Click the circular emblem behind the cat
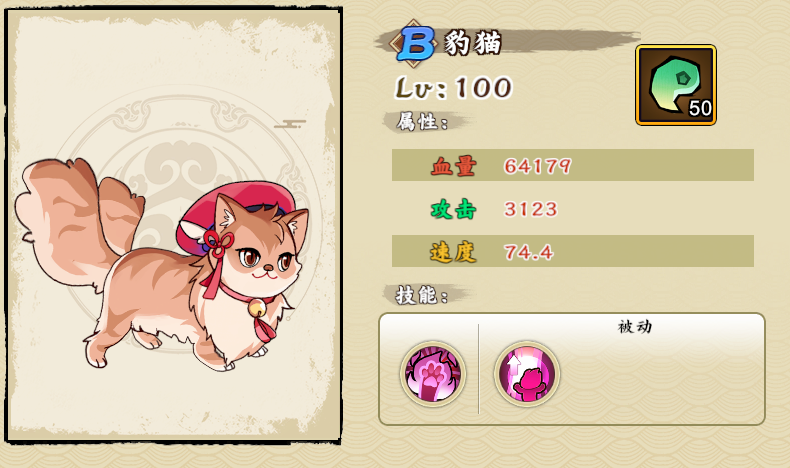 (186, 212)
